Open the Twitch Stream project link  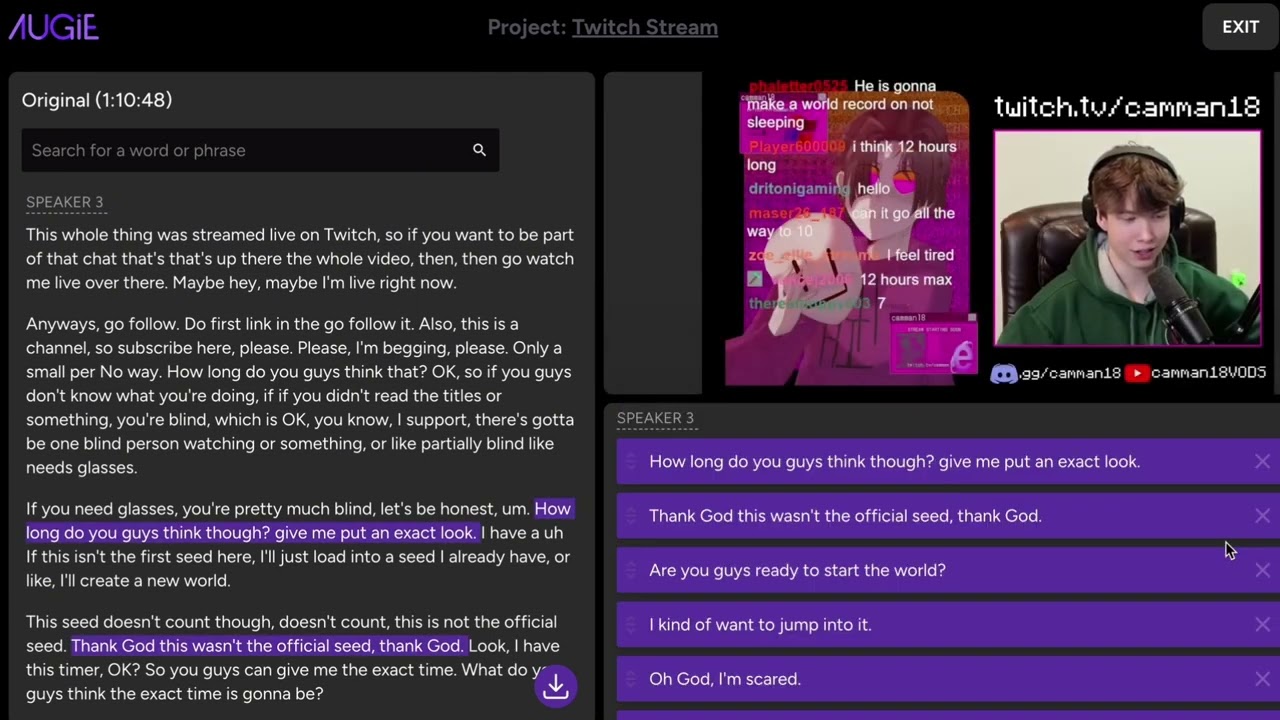[x=645, y=27]
